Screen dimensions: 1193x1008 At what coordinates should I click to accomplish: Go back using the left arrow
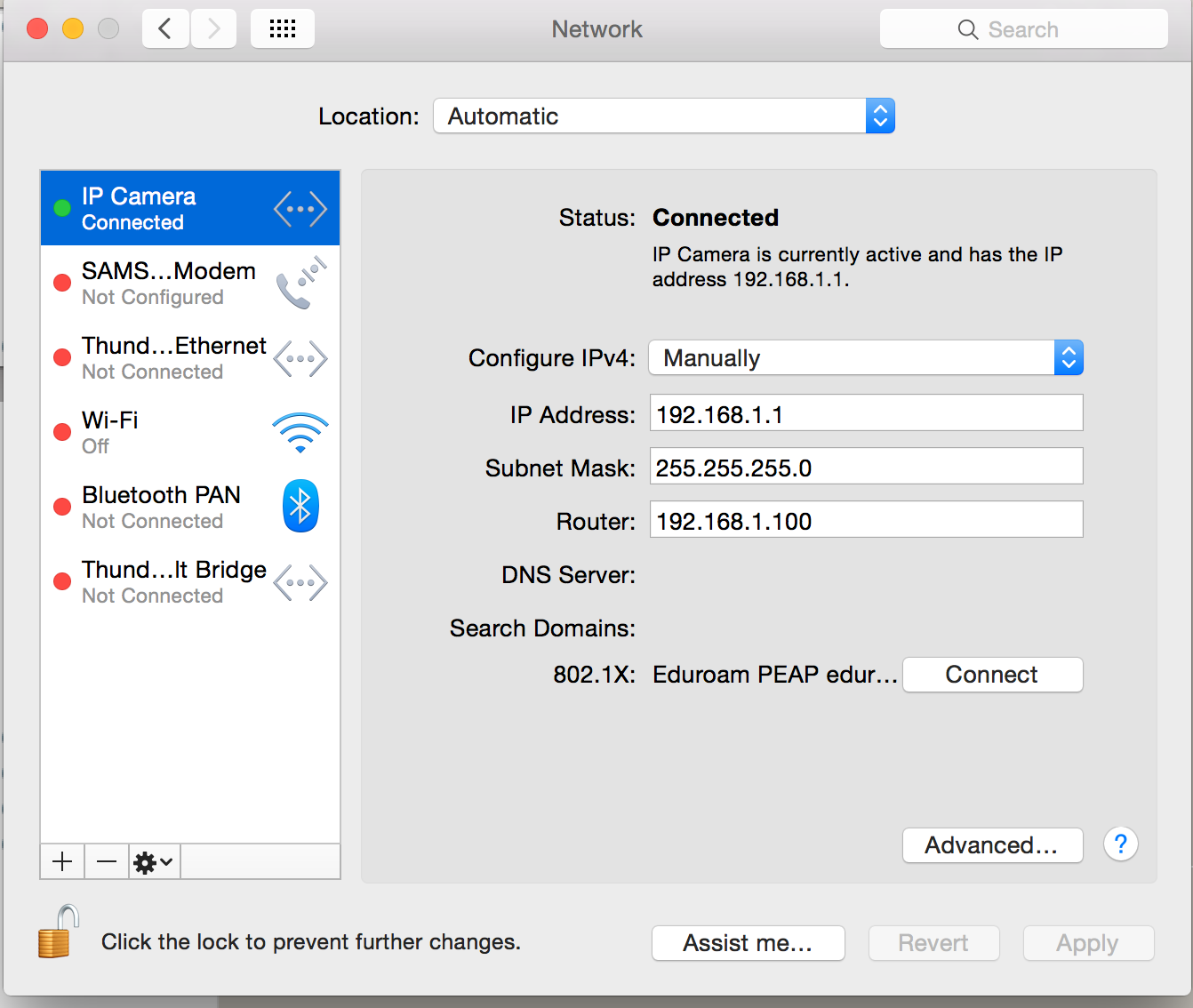pyautogui.click(x=165, y=29)
